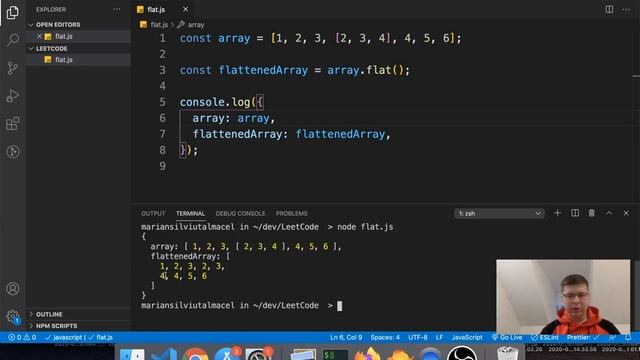Split the editor to the right
The width and height of the screenshot is (640, 360).
[609, 9]
